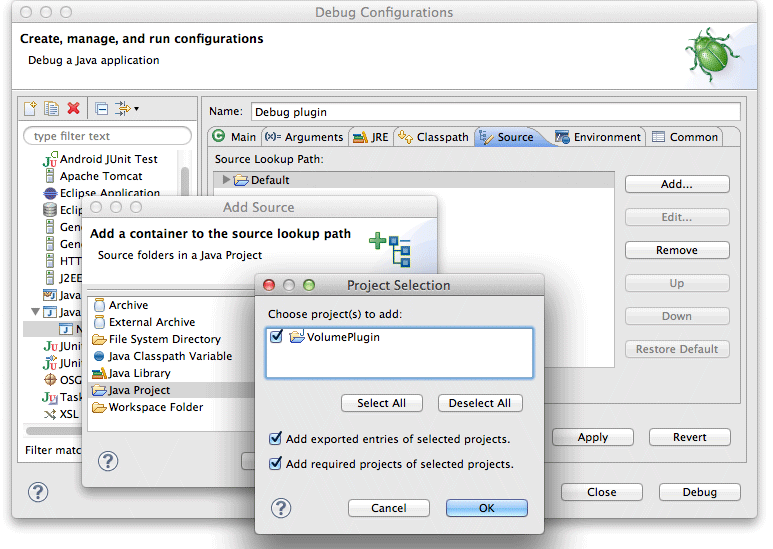Screen dimensions: 773x549
Task: Uncheck Add required projects of selected projects
Action: pyautogui.click(x=275, y=464)
